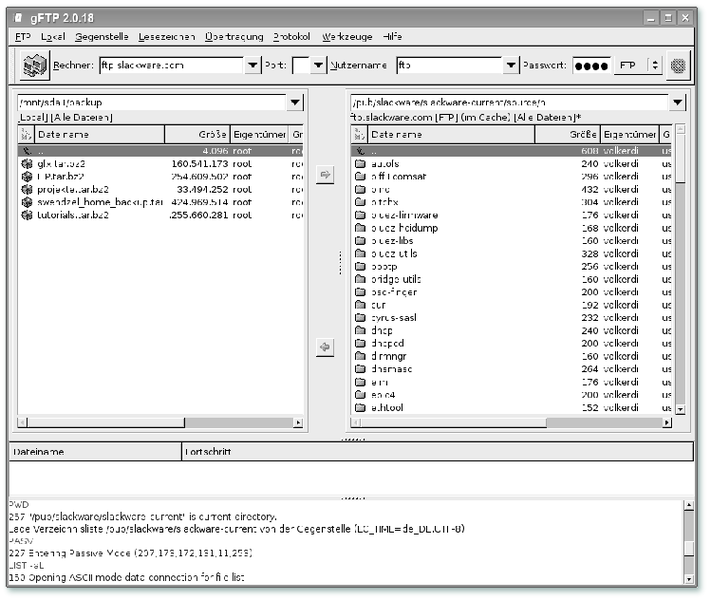This screenshot has width=711, height=600.
Task: Click the sort icon in remote list header
Action: click(360, 134)
